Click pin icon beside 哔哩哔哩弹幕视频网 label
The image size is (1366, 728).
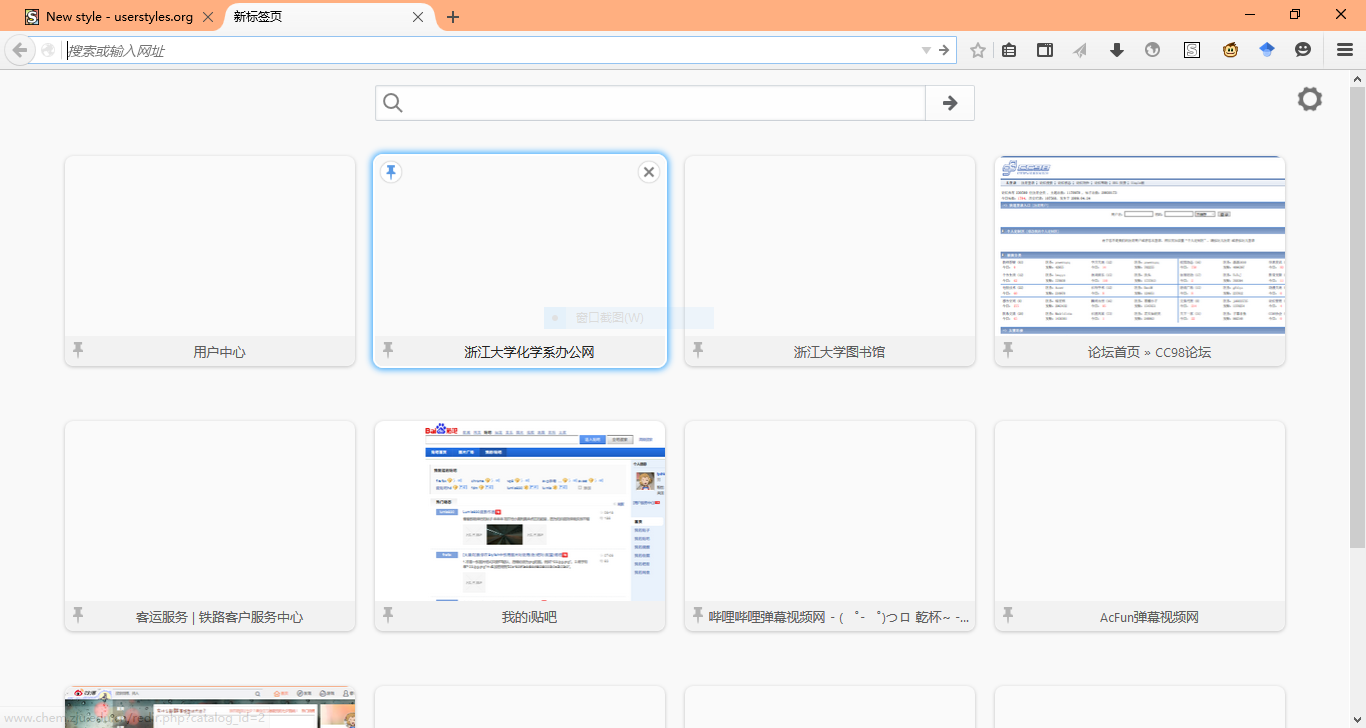[x=698, y=615]
